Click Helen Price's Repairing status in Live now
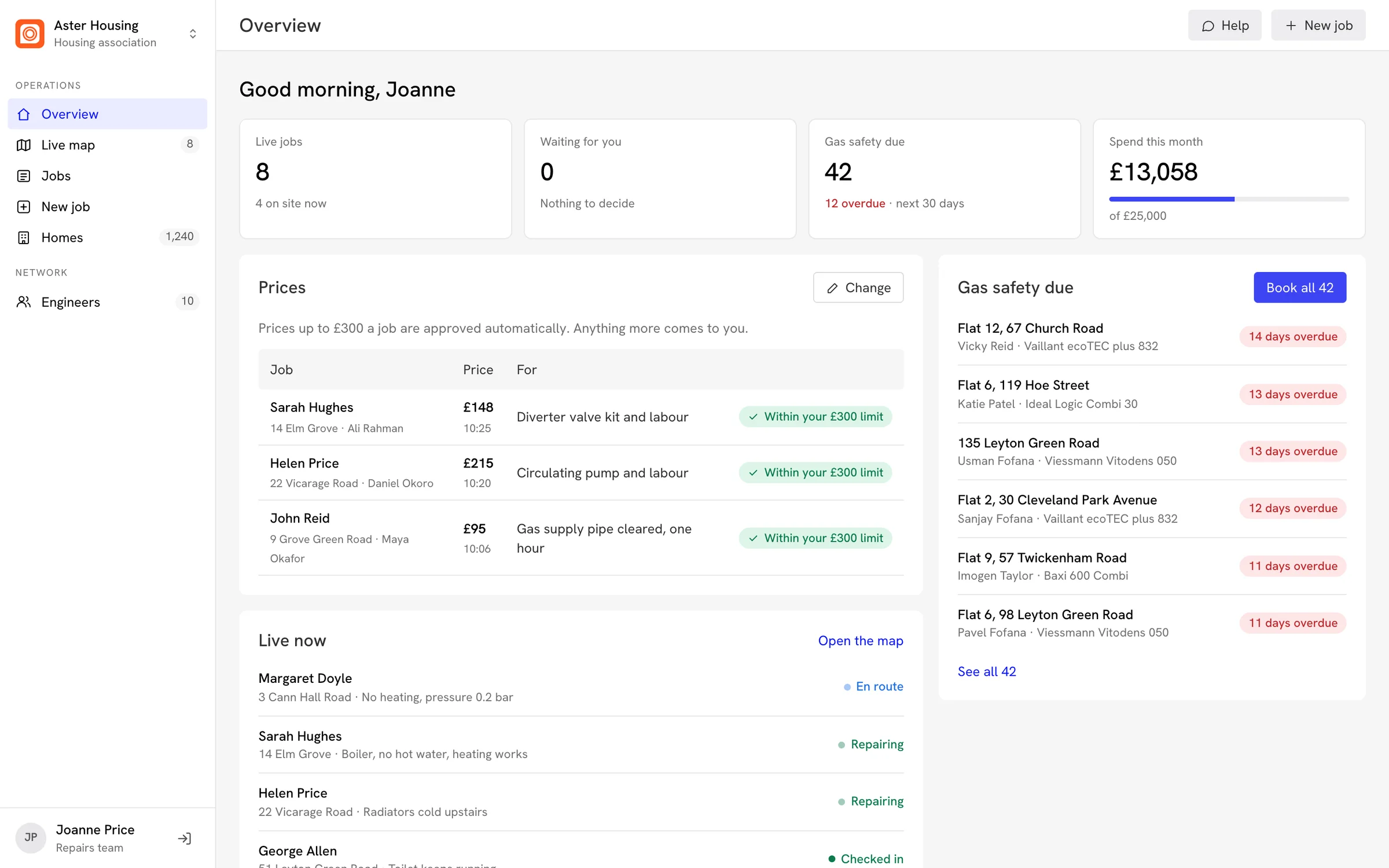This screenshot has width=1389, height=868. pyautogui.click(x=870, y=801)
